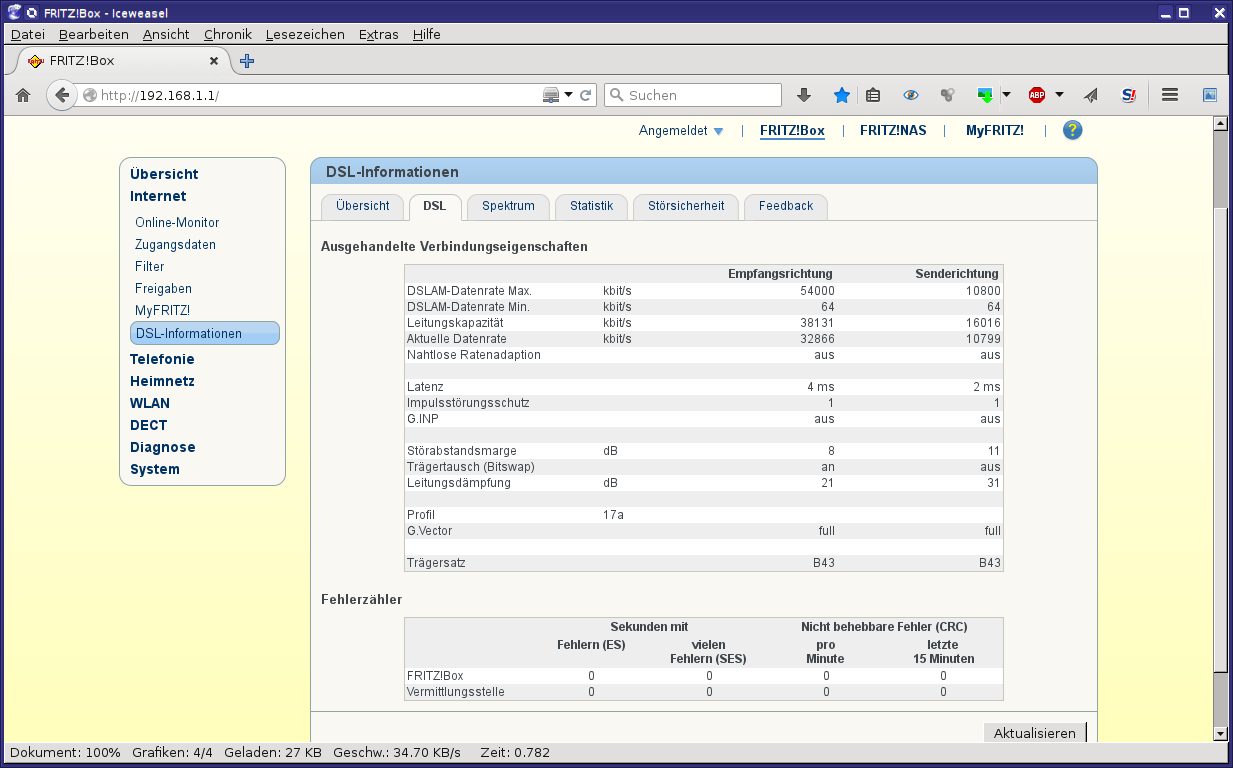Click the paper plane send icon
Viewport: 1233px width, 768px height.
(x=1091, y=95)
